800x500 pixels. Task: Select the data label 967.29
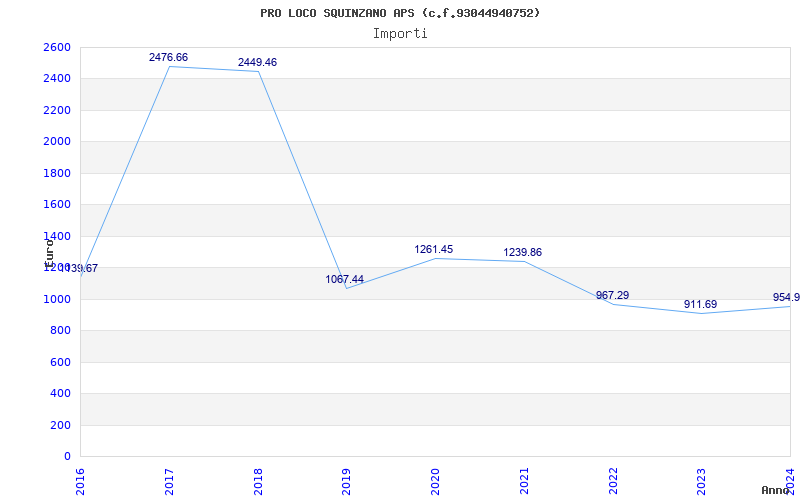click(612, 295)
